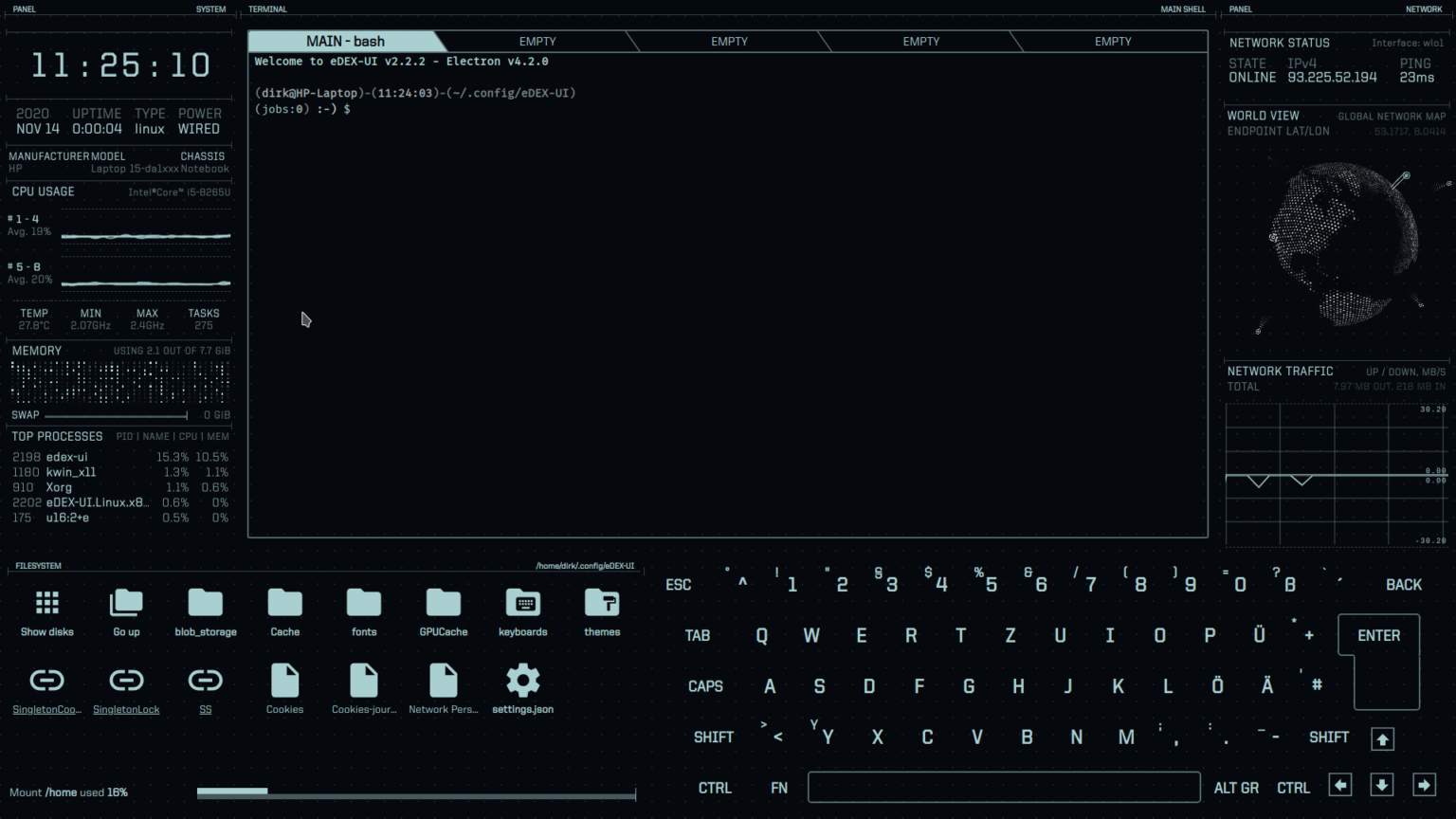Toggle the left SHIFT key

(714, 737)
